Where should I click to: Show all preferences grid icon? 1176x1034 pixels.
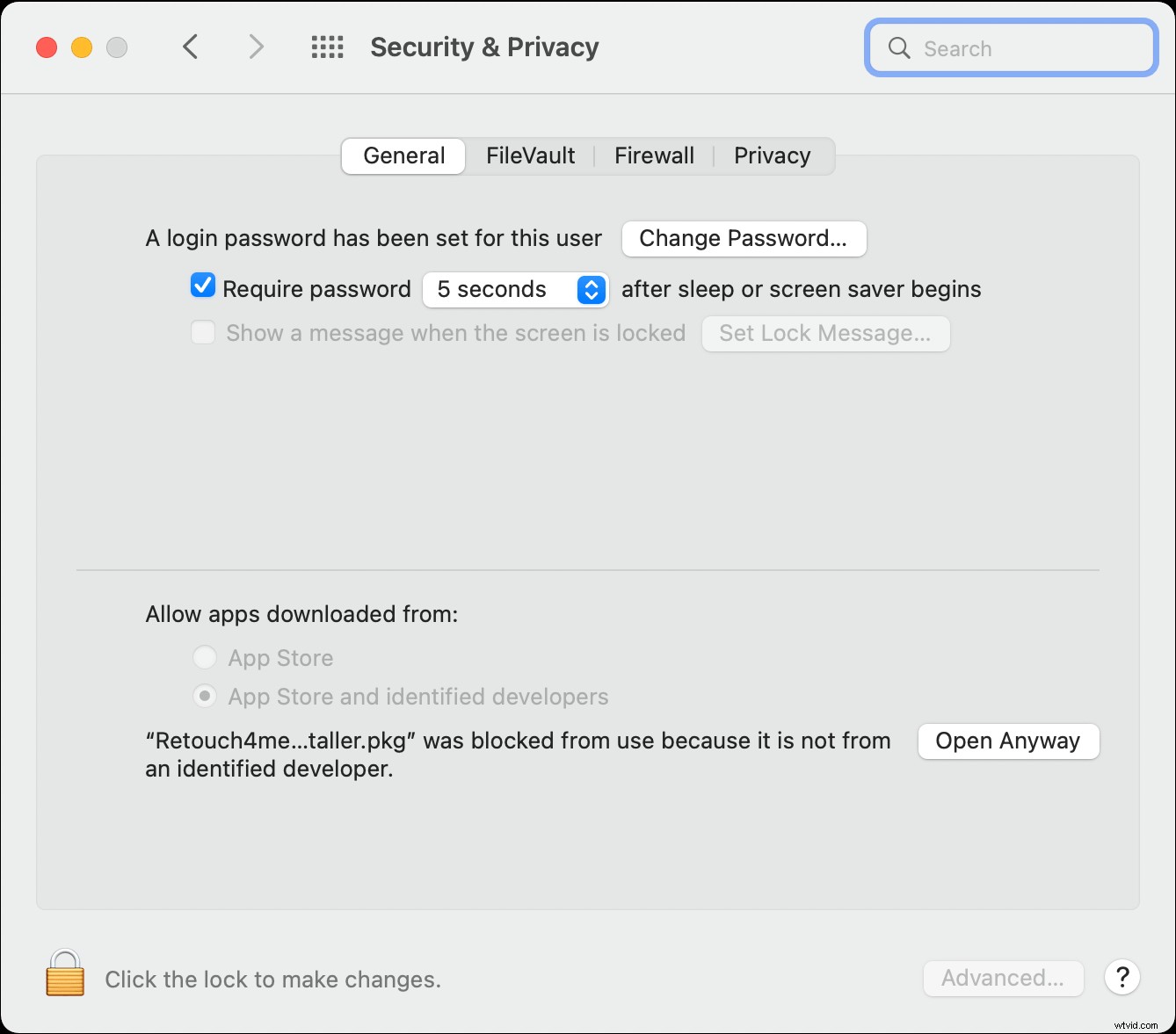click(x=328, y=47)
